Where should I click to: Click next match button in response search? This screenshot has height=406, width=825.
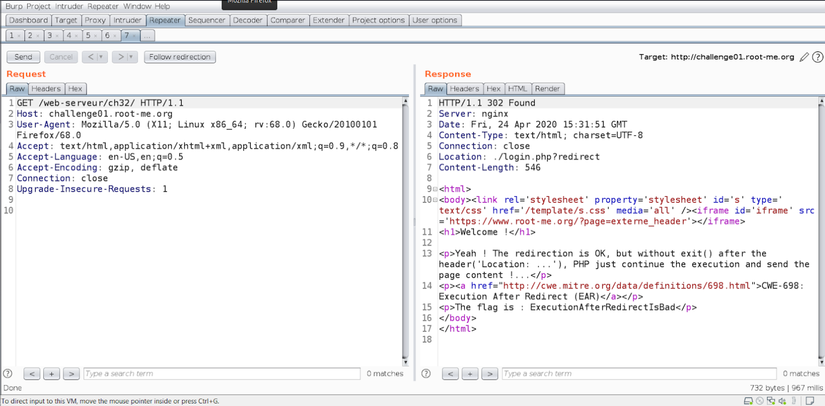(489, 373)
